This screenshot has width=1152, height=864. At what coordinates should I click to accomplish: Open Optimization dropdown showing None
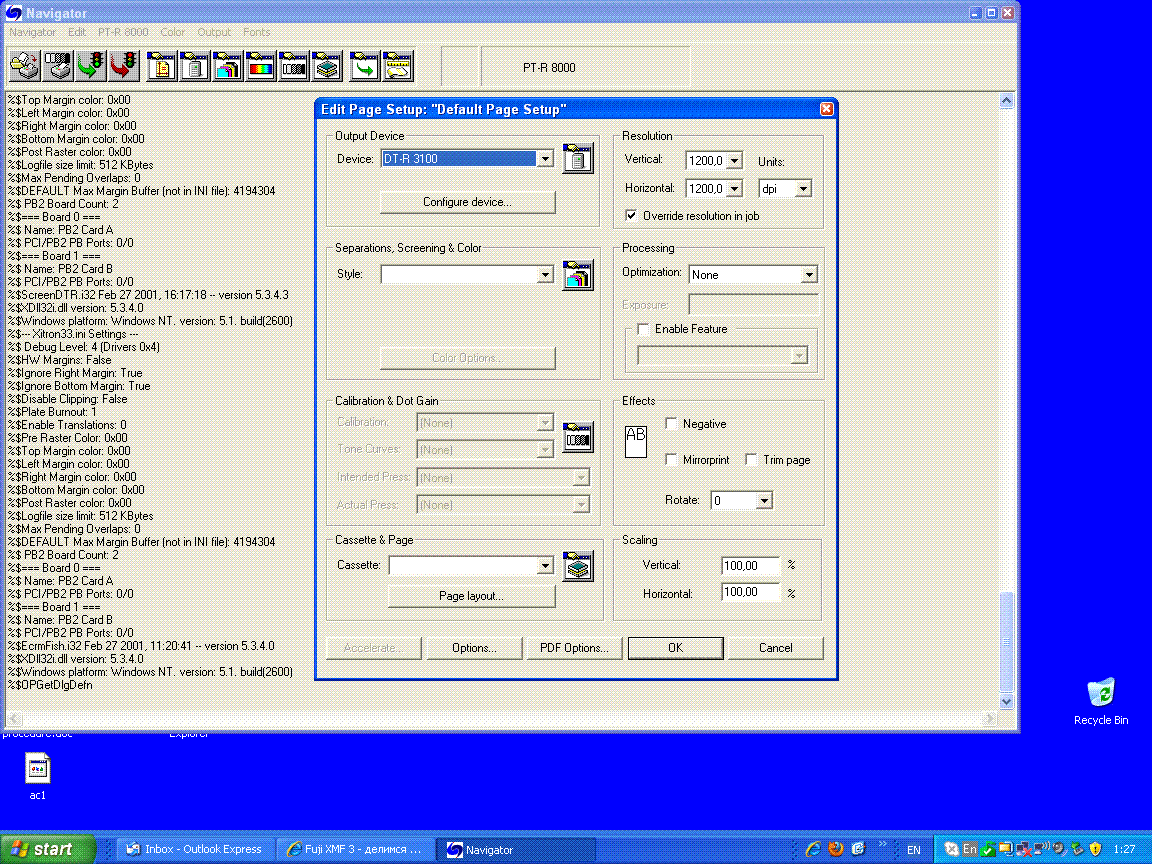click(x=809, y=275)
